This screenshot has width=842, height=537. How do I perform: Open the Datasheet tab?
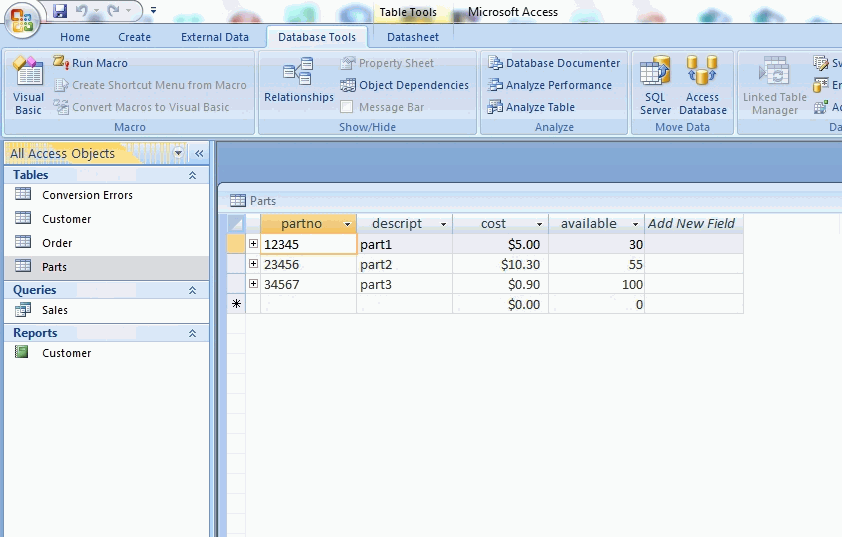tap(413, 37)
